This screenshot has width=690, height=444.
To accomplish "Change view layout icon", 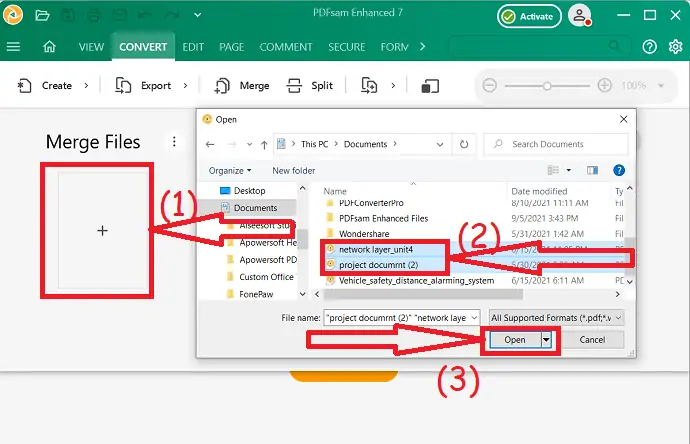I will pyautogui.click(x=553, y=170).
